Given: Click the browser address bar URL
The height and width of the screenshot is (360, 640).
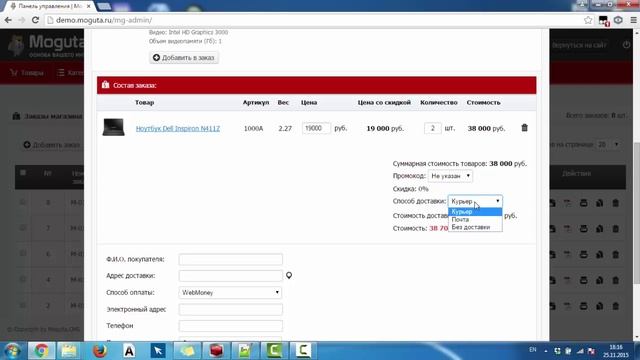Looking at the screenshot, I should (104, 20).
